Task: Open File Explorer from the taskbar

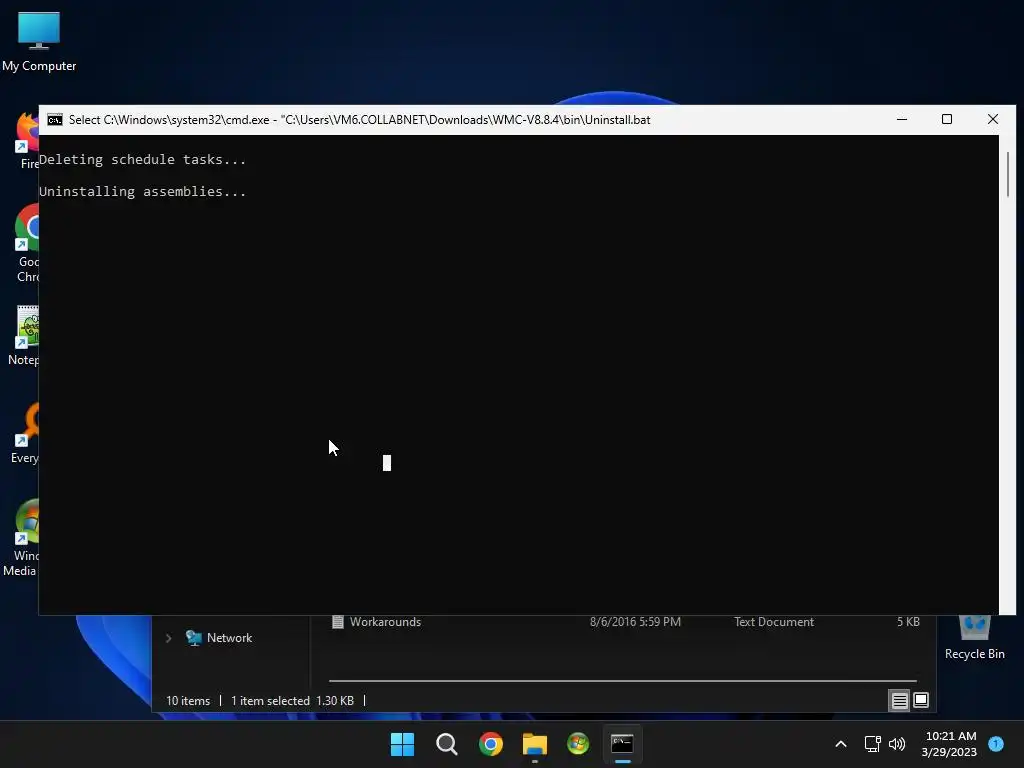Action: click(534, 744)
